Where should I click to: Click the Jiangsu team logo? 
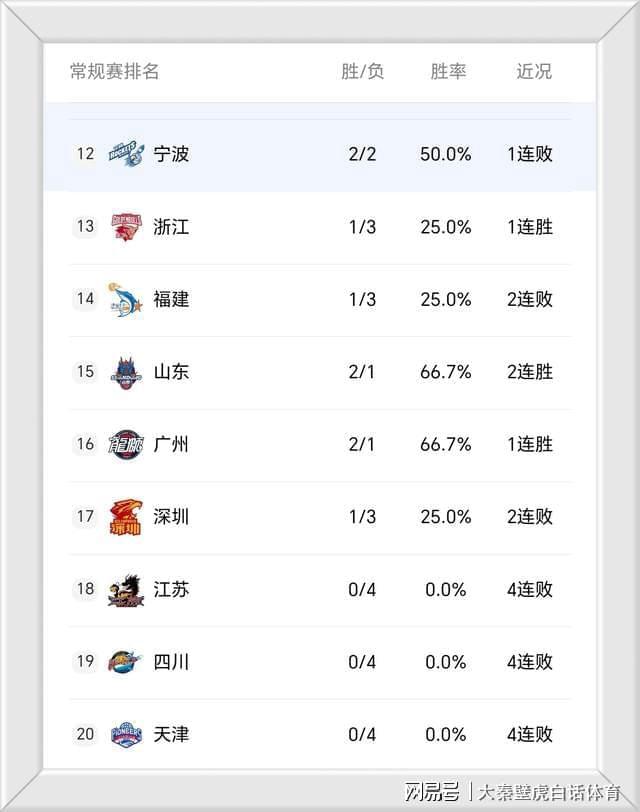pyautogui.click(x=126, y=589)
